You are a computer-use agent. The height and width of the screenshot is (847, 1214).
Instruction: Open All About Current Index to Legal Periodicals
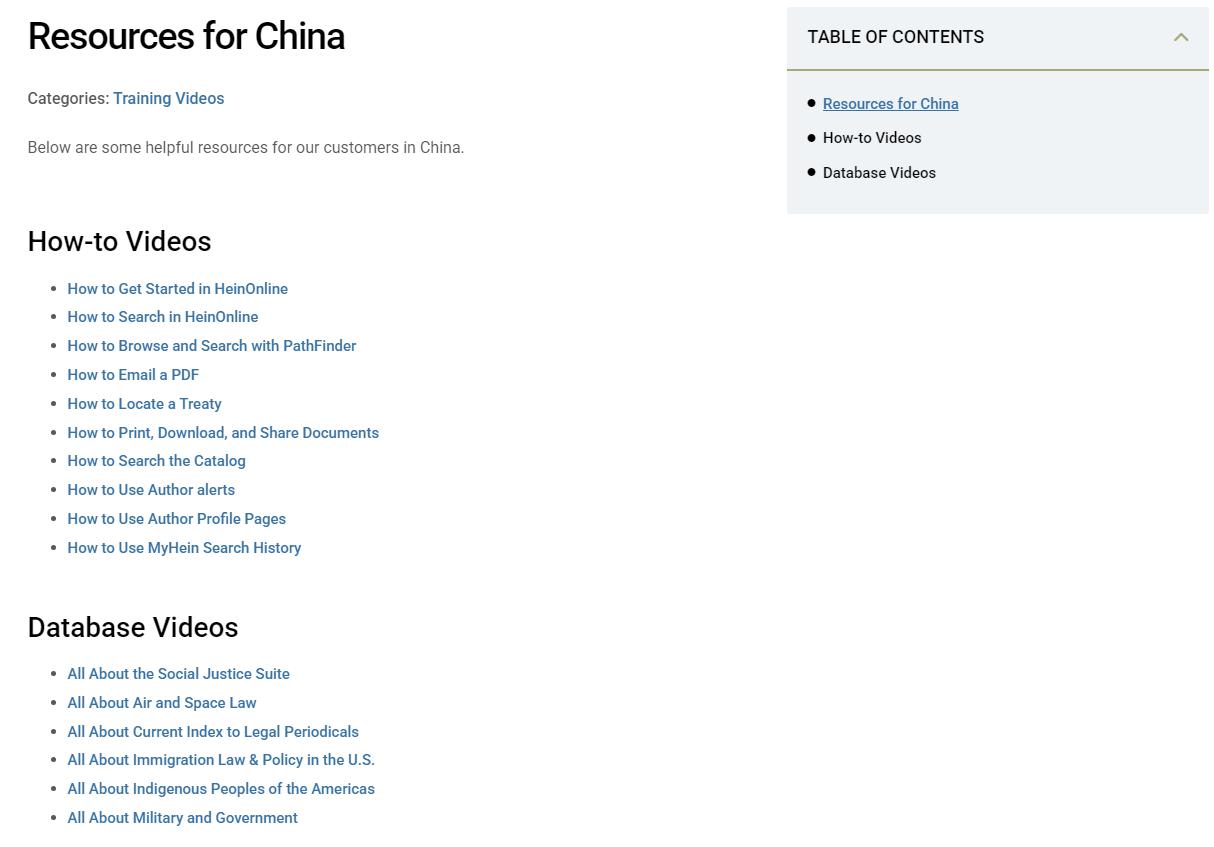(x=213, y=732)
